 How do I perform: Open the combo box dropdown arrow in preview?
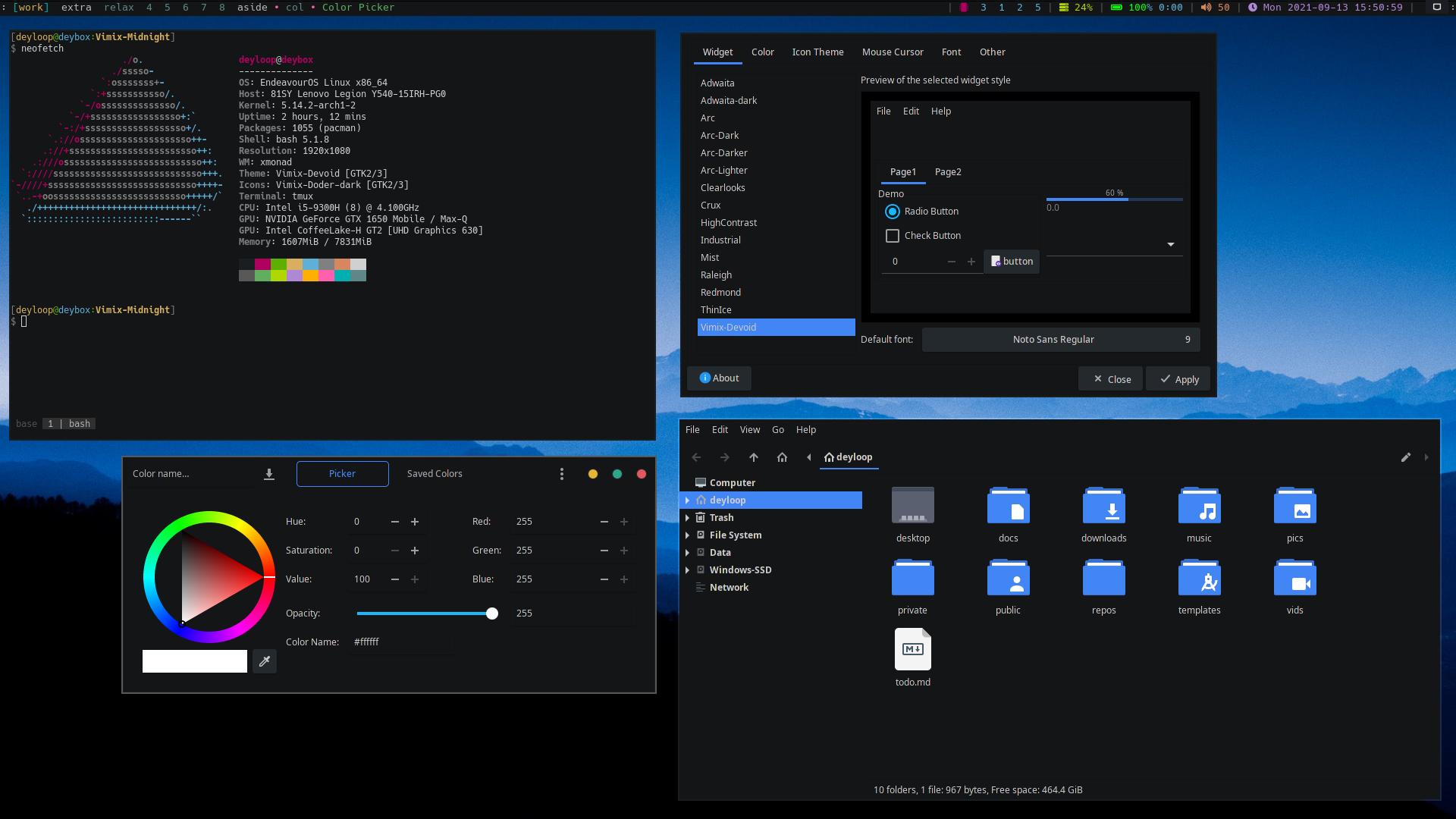1170,244
